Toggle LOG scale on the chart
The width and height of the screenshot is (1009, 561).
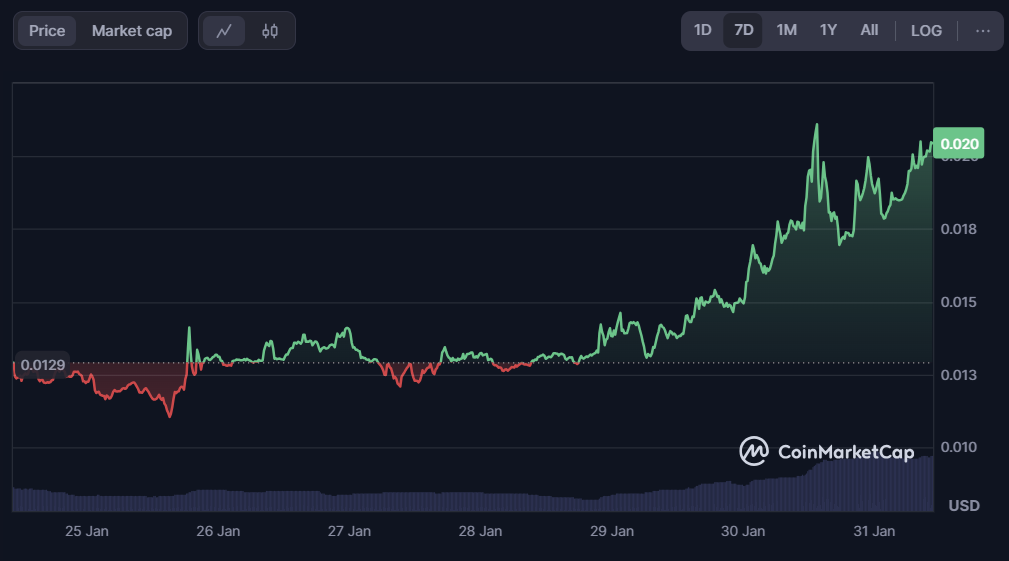926,30
